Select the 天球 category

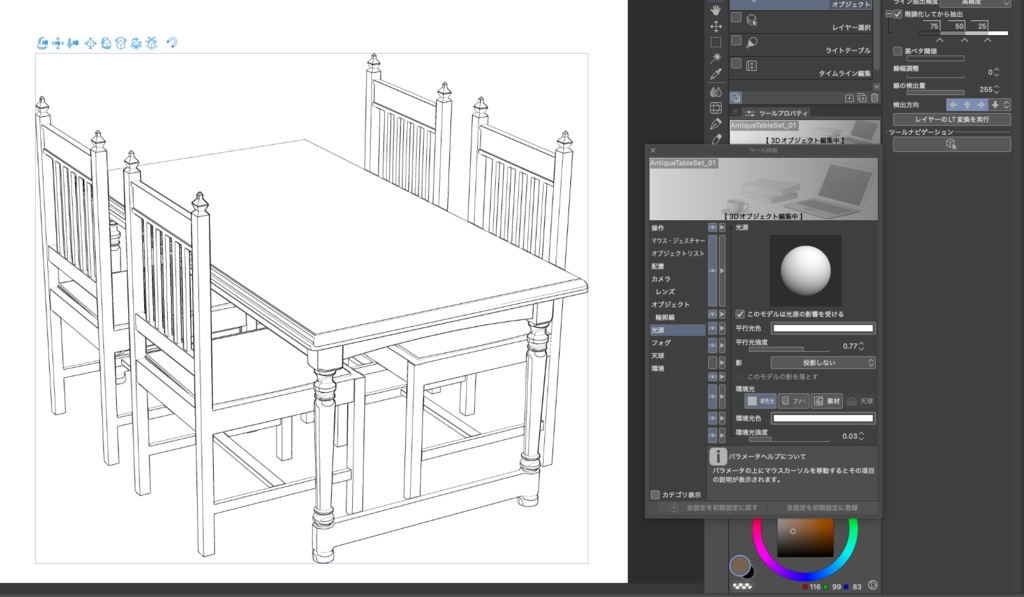(x=658, y=356)
